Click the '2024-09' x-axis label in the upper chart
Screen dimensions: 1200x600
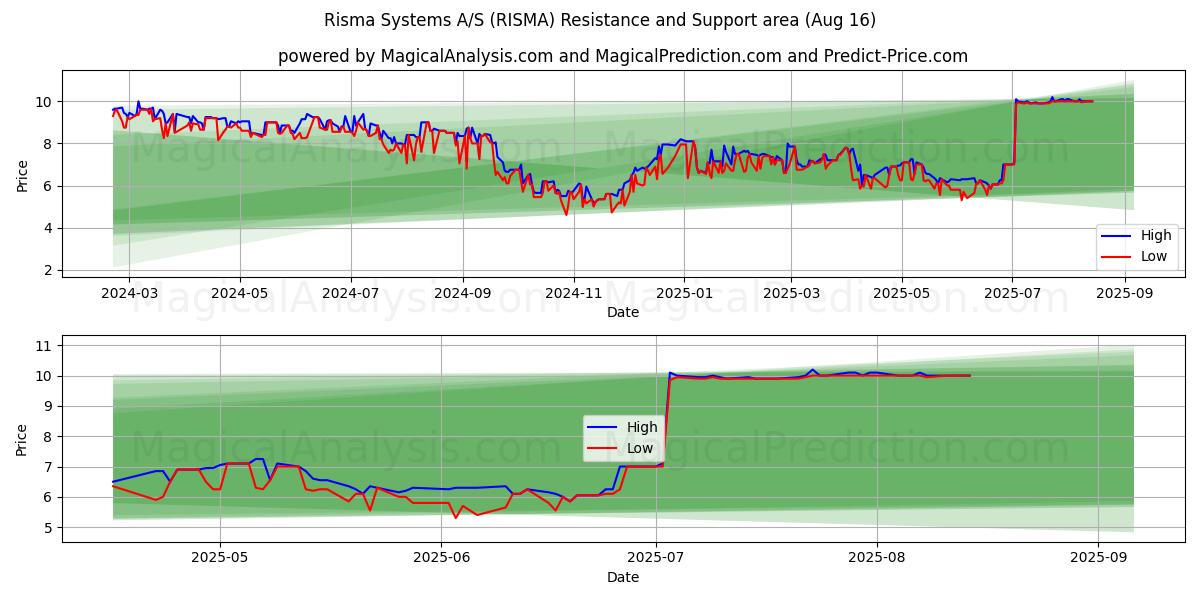pos(463,293)
